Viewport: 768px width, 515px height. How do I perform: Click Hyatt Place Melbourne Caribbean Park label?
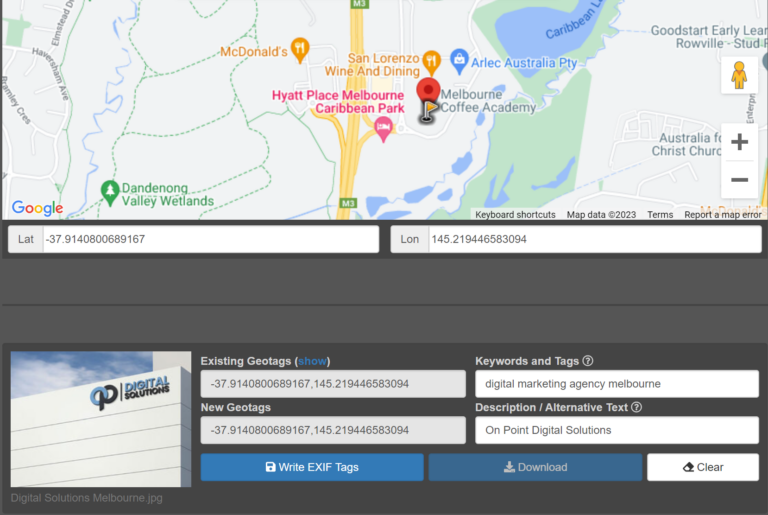[x=338, y=101]
